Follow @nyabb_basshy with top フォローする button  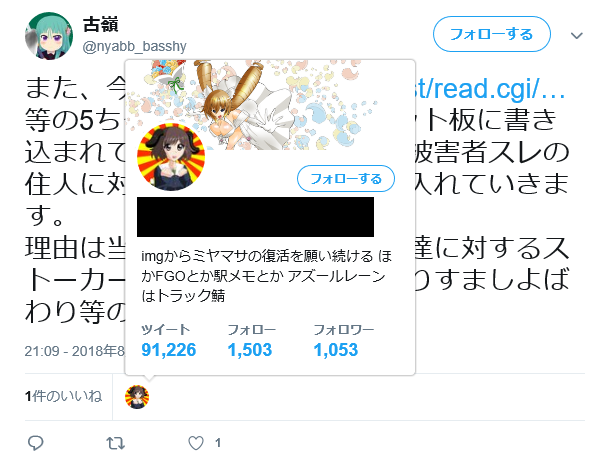click(x=492, y=34)
